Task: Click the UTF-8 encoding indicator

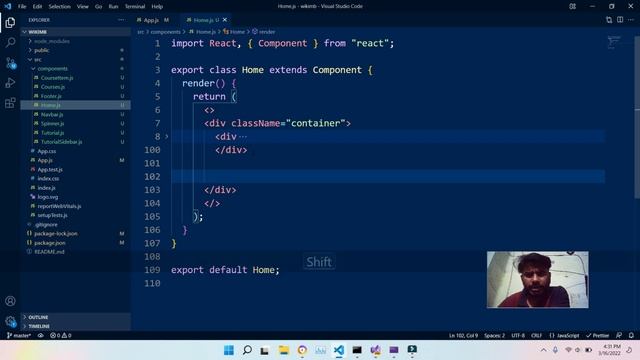Action: coord(518,336)
